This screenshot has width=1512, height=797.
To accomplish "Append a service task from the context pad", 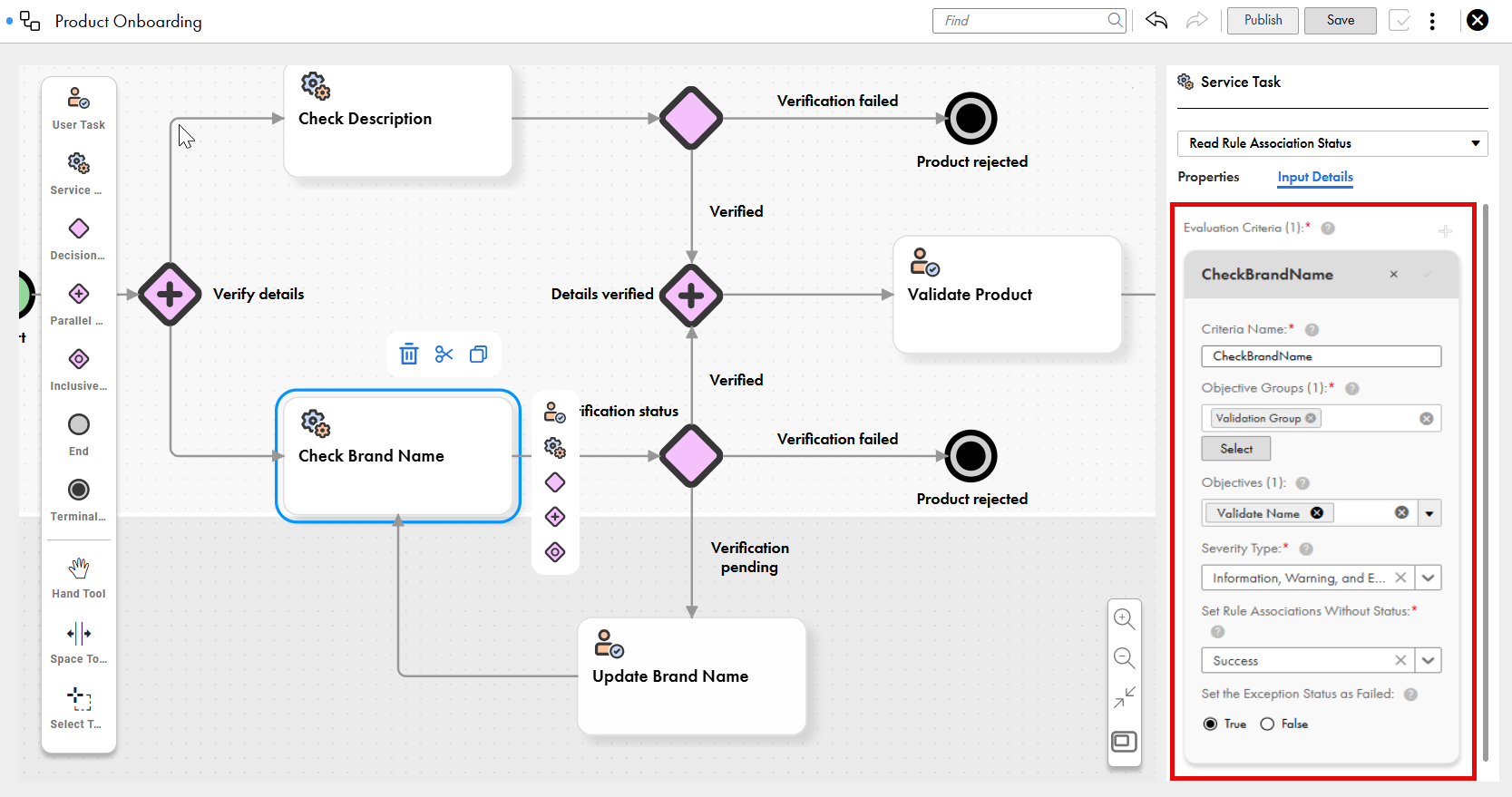I will [x=555, y=448].
